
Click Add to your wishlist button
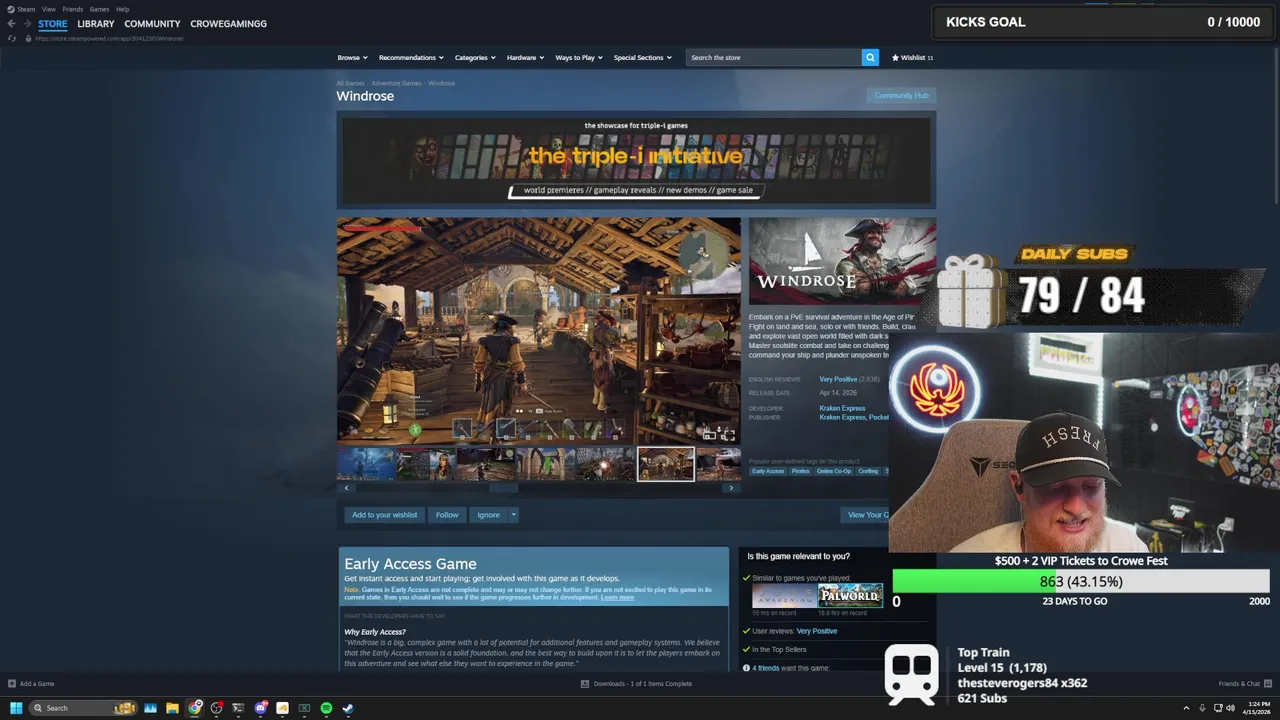[x=385, y=515]
